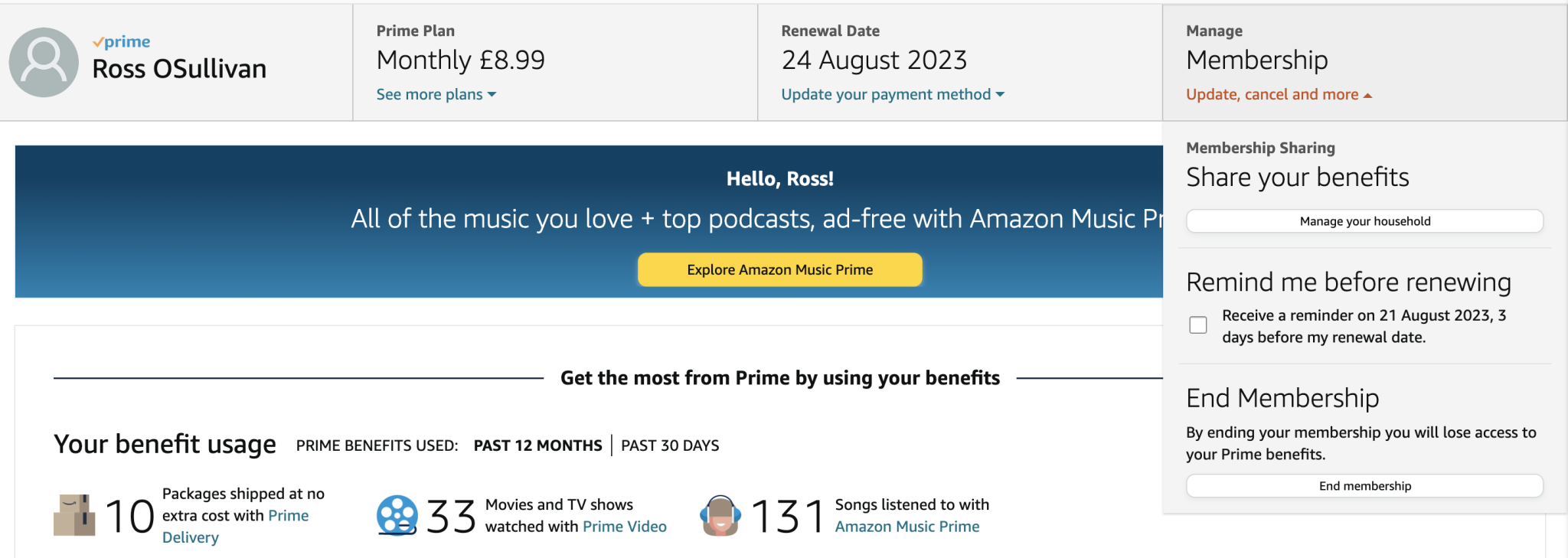This screenshot has height=558, width=1568.
Task: Click the End membership button
Action: pos(1364,486)
